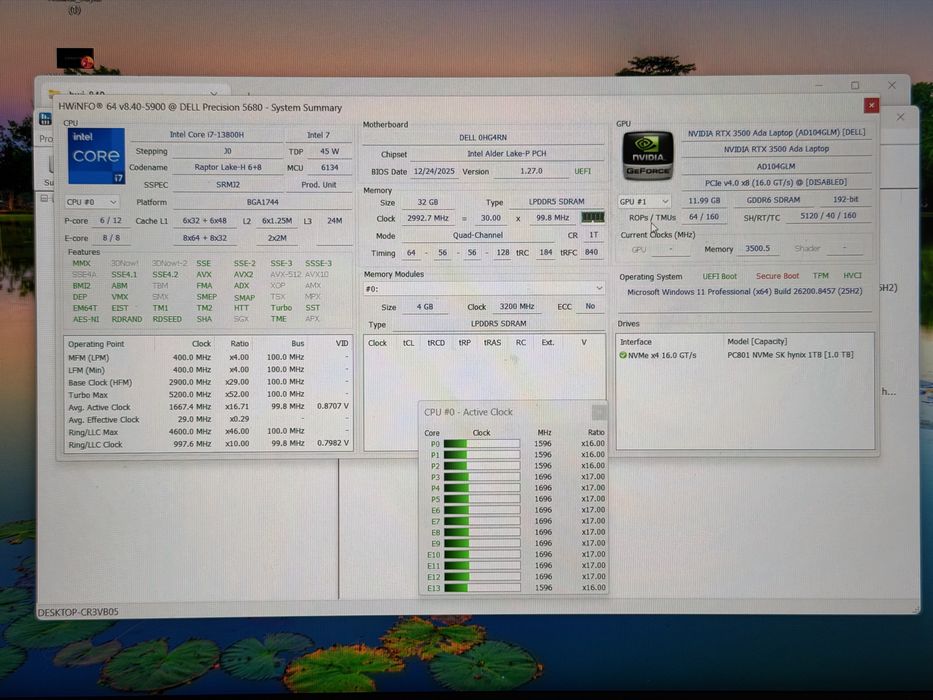Click the SSE4.2 feature flag

[165, 274]
